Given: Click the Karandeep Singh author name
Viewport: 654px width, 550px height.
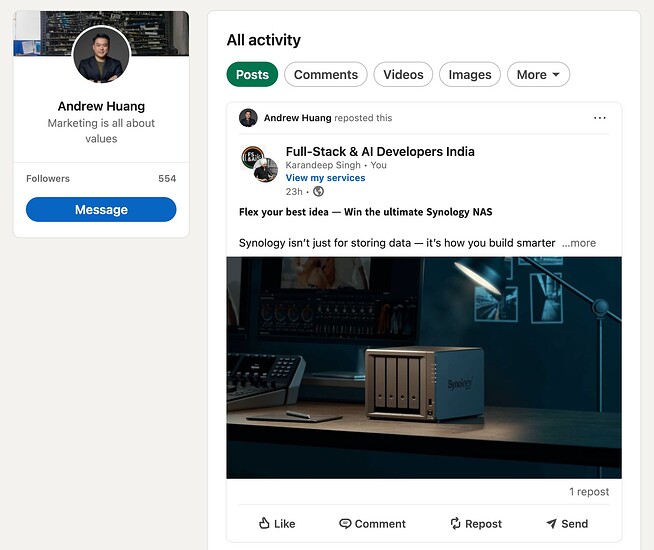Looking at the screenshot, I should pos(323,165).
